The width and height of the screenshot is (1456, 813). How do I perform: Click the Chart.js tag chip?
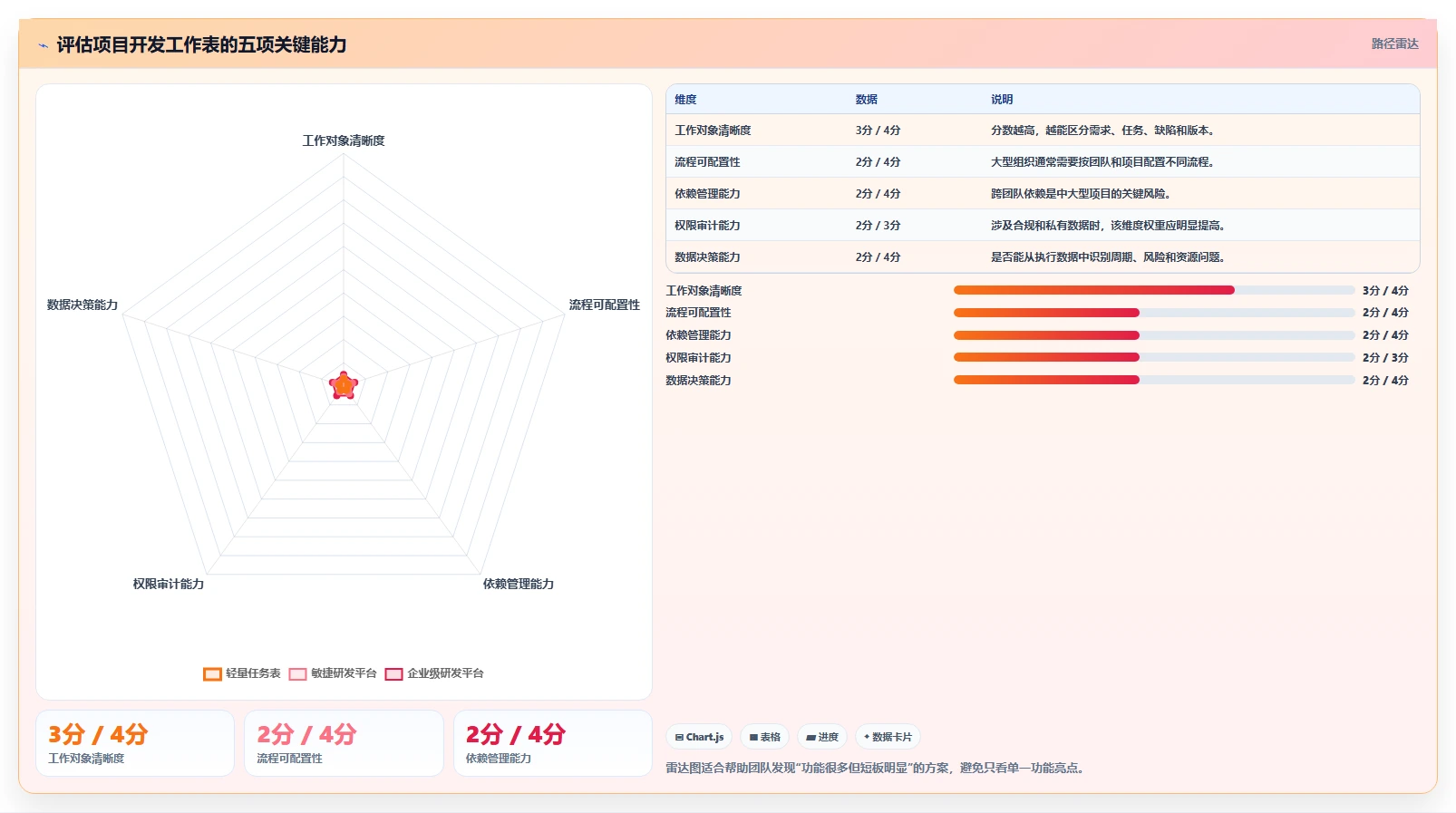699,737
